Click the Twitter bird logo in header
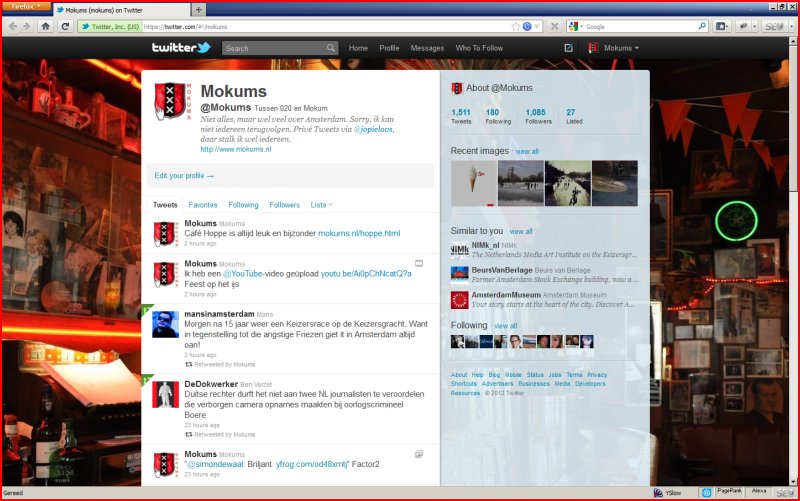 181,47
